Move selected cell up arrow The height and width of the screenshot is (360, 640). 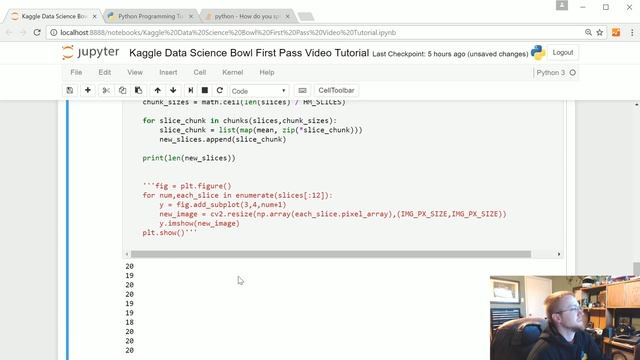click(x=158, y=90)
